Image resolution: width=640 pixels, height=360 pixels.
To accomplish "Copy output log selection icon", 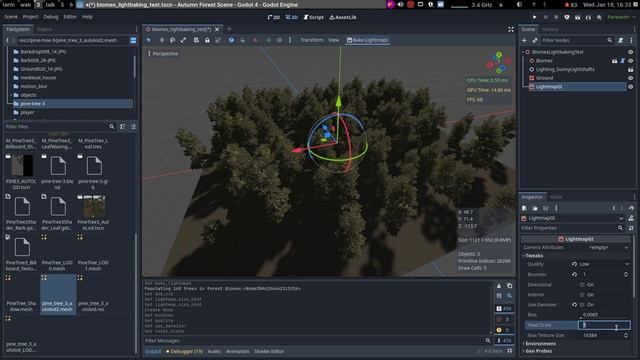I will click(509, 286).
